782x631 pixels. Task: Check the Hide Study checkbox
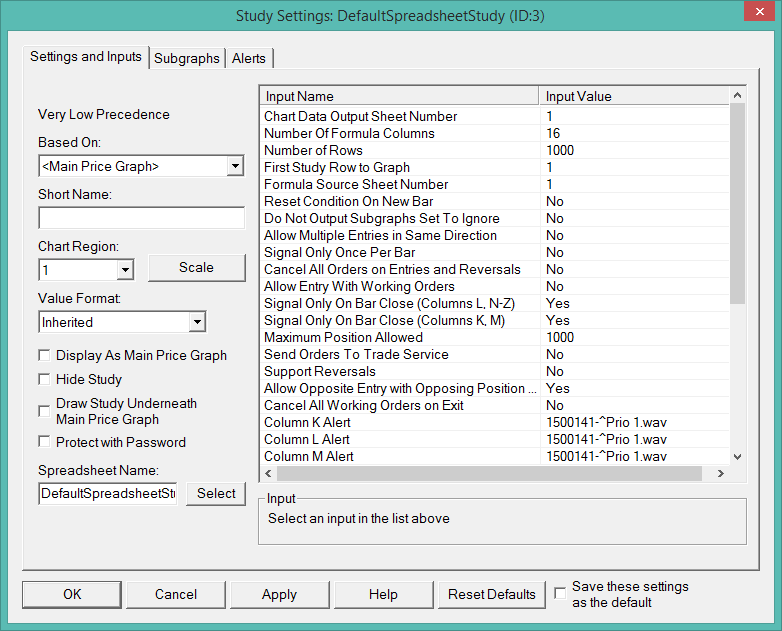click(44, 379)
